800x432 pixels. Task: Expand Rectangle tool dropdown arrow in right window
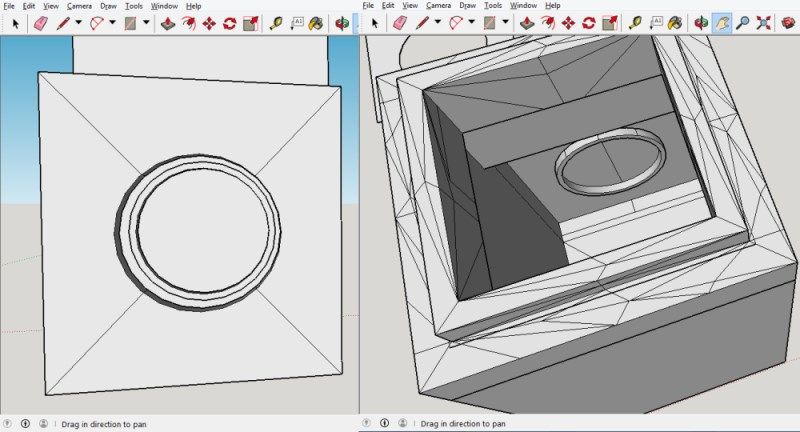pyautogui.click(x=505, y=22)
